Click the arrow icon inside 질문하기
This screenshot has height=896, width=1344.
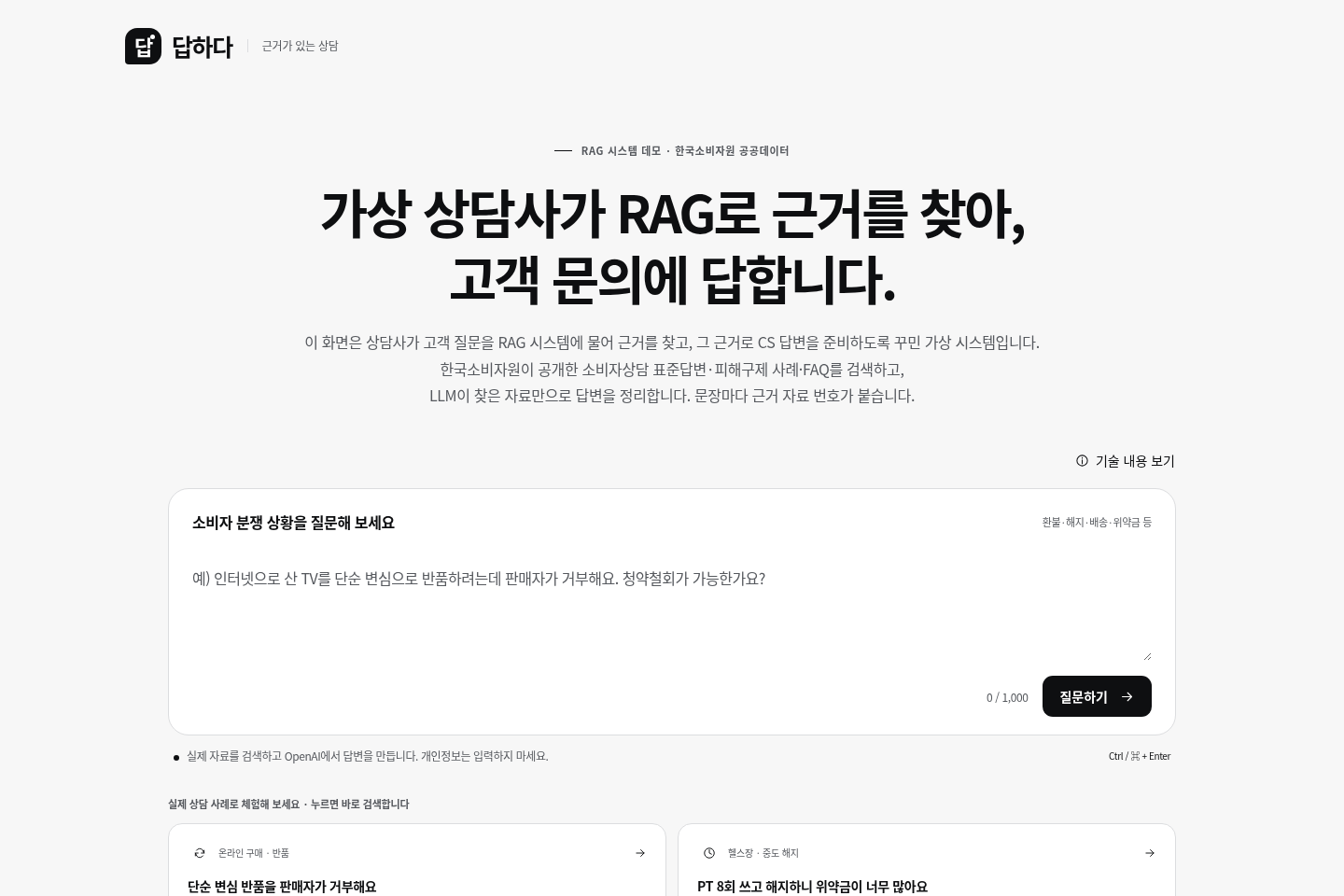pos(1127,696)
